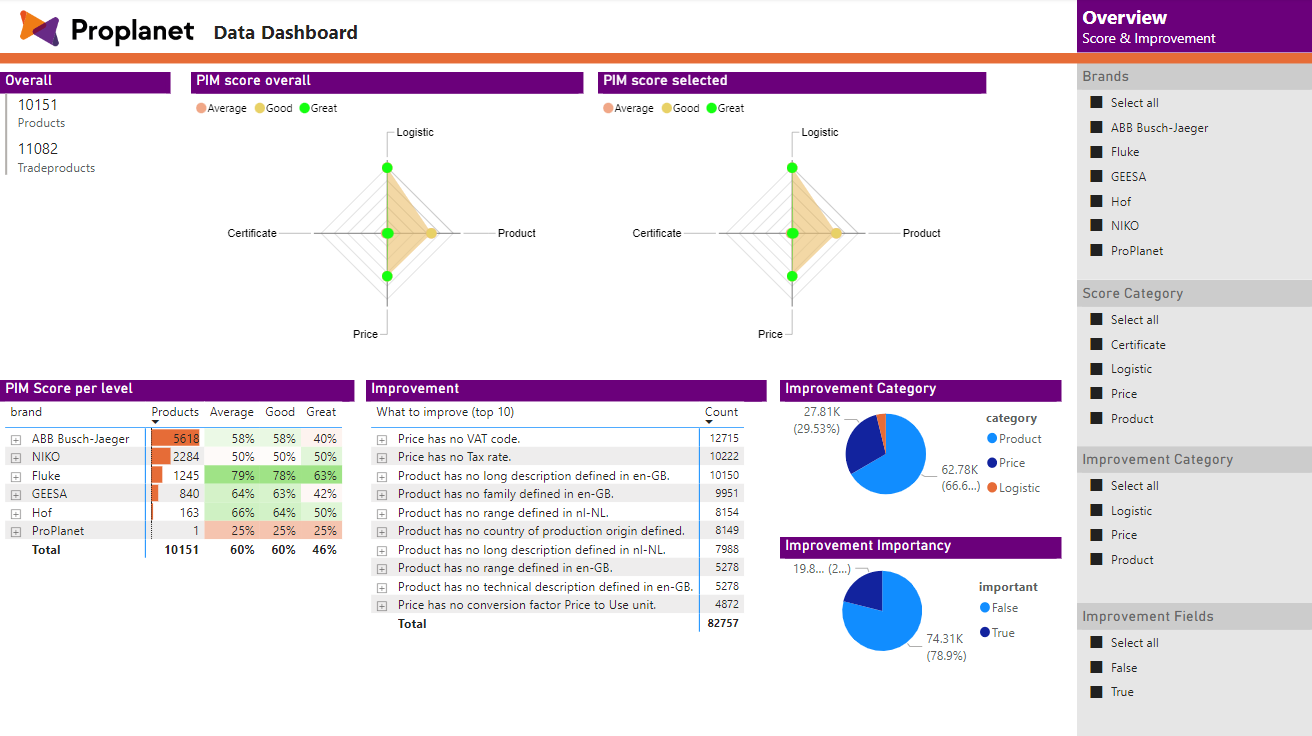Expand 'Price has no conversion factor' row
This screenshot has width=1312, height=736.
(382, 605)
